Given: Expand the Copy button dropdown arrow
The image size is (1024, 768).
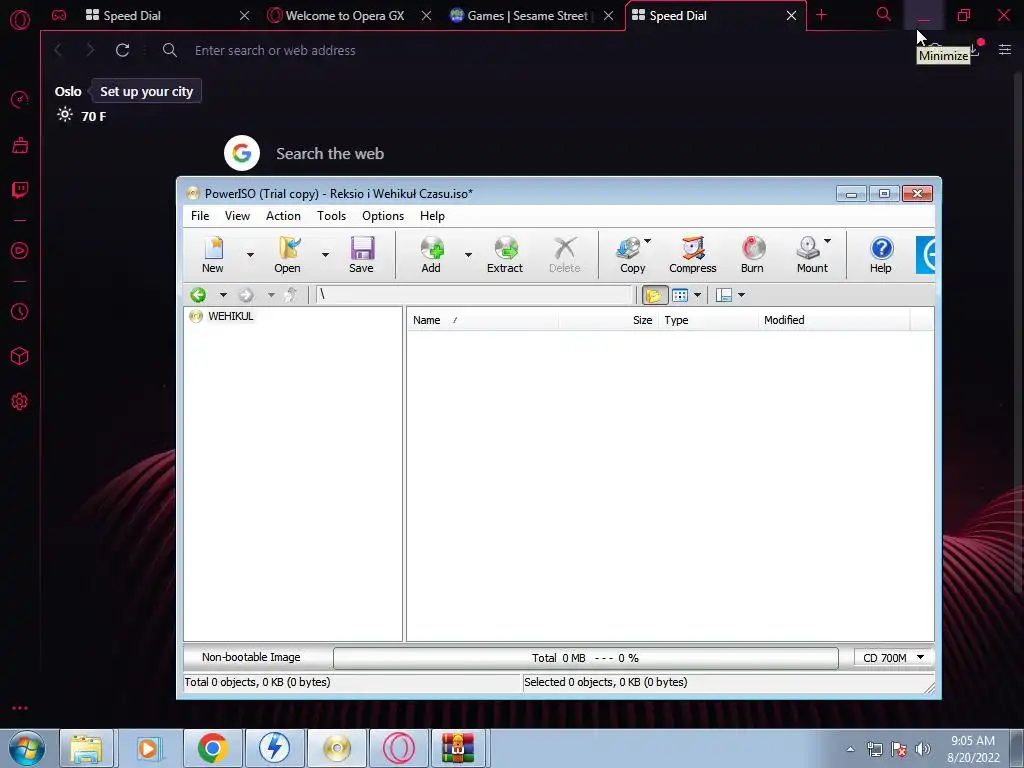Looking at the screenshot, I should click(648, 241).
